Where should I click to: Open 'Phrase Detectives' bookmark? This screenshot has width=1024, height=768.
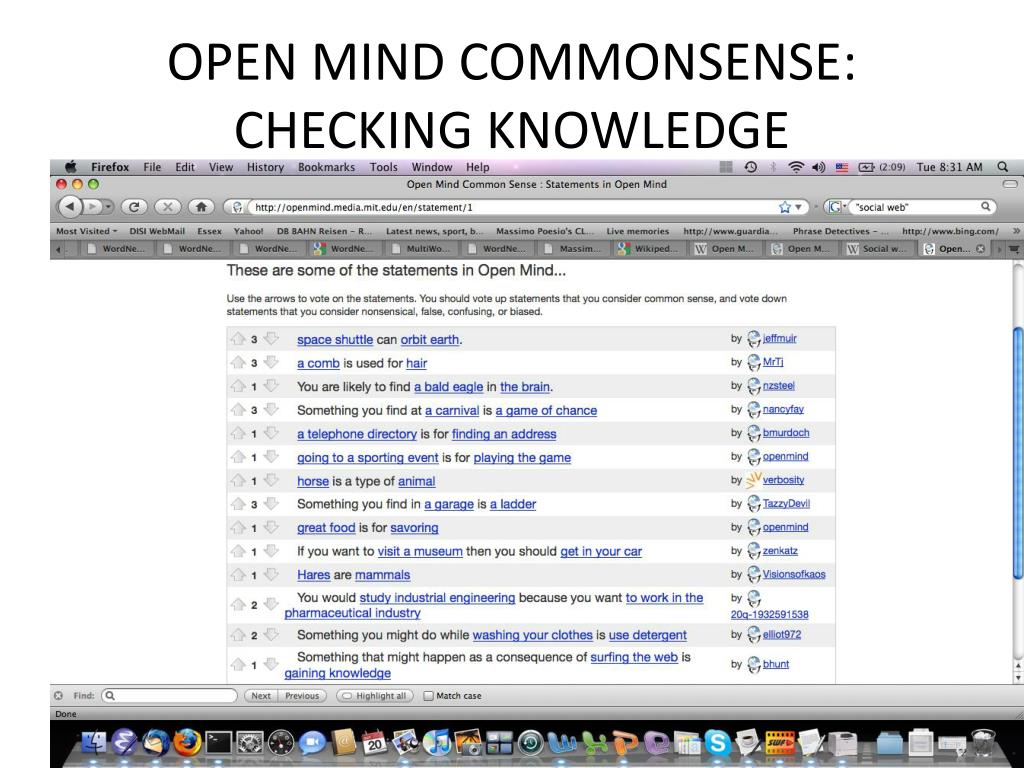tap(840, 231)
